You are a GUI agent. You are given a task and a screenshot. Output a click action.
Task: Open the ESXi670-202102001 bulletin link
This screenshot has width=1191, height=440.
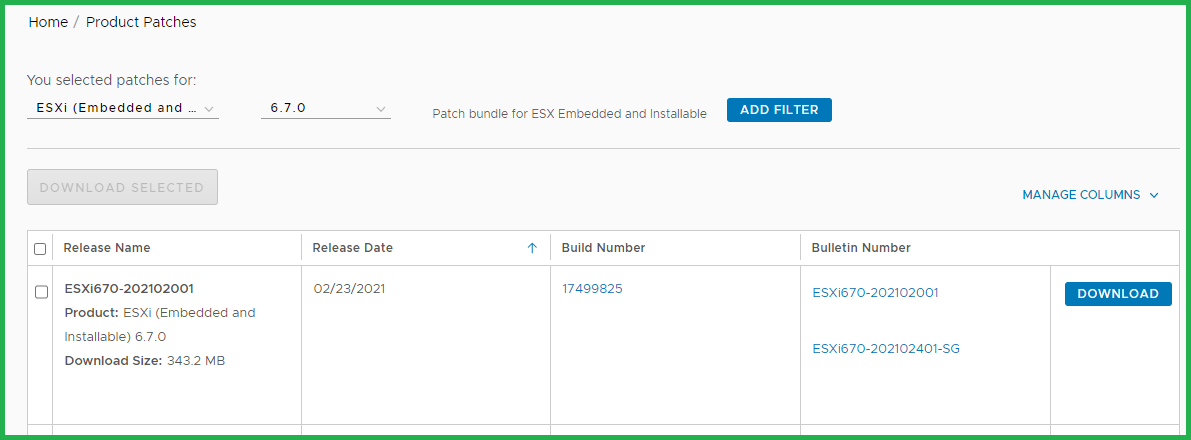pyautogui.click(x=875, y=293)
